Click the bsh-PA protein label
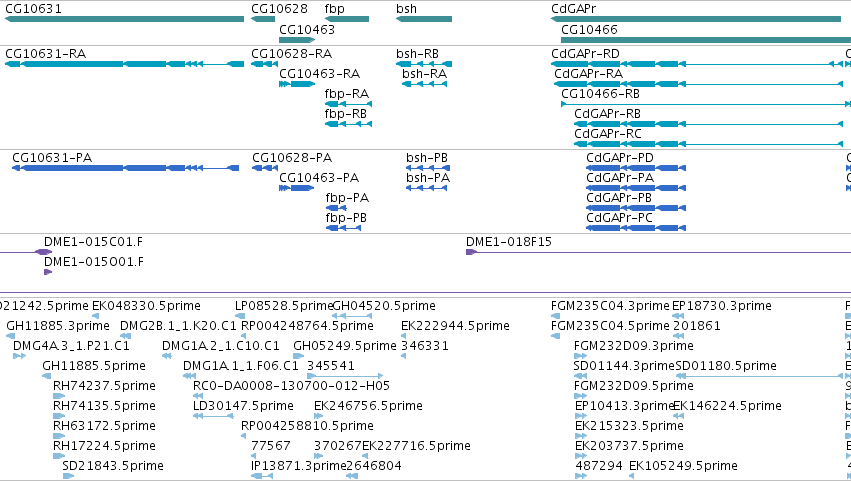Viewport: 851px width, 481px height. (x=428, y=178)
